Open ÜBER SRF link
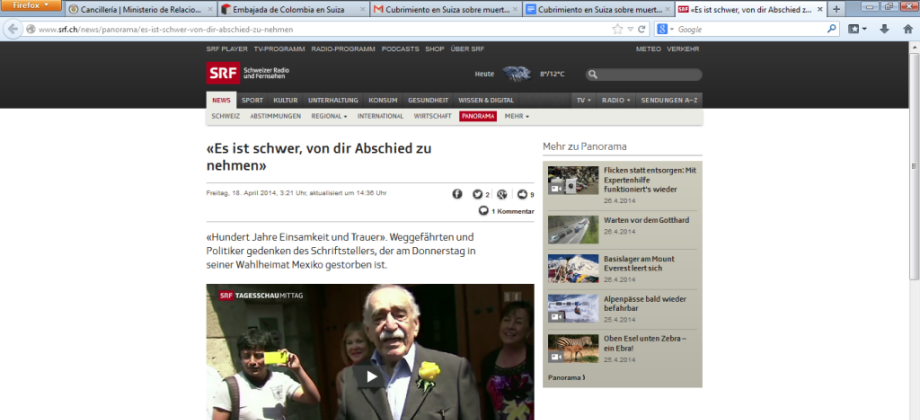 (467, 49)
